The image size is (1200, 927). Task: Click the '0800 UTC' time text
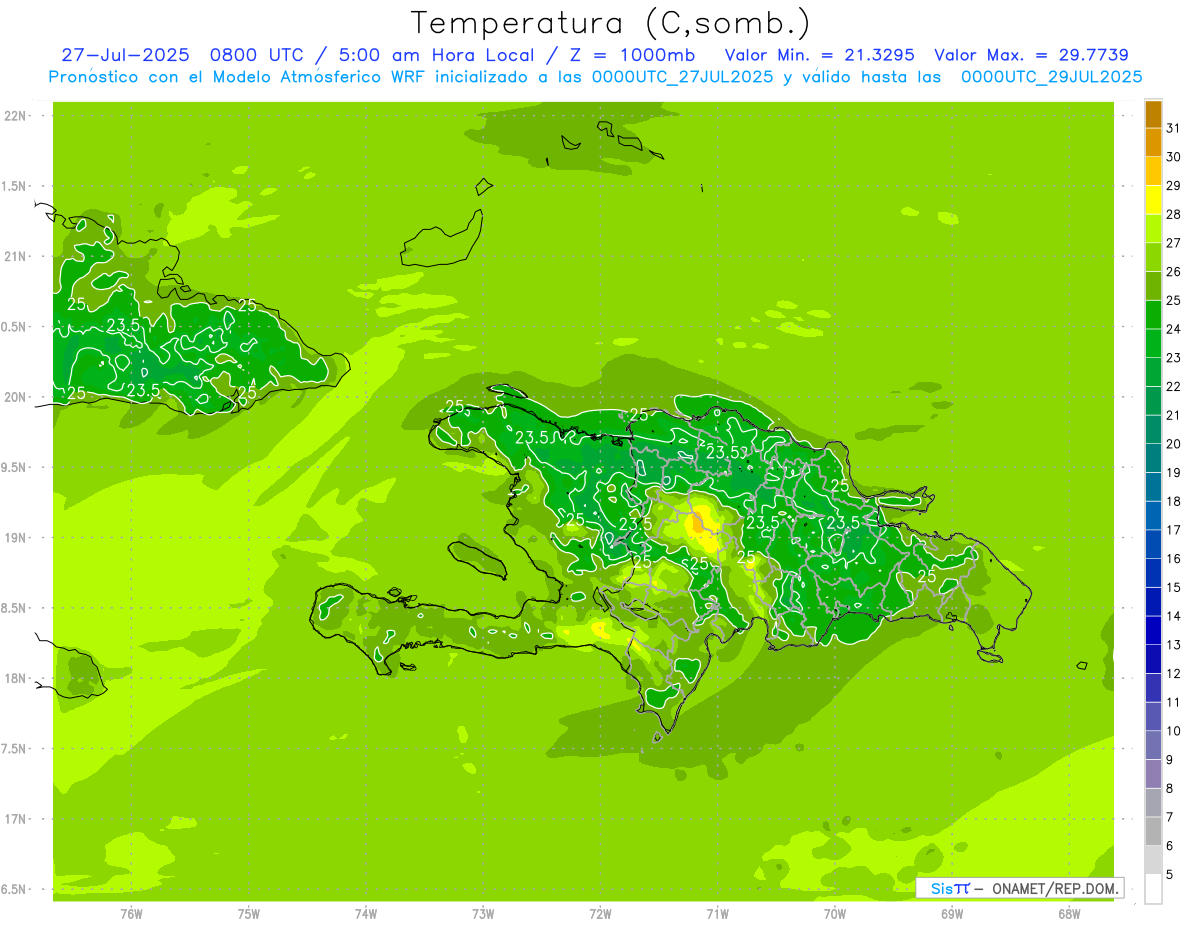point(258,55)
